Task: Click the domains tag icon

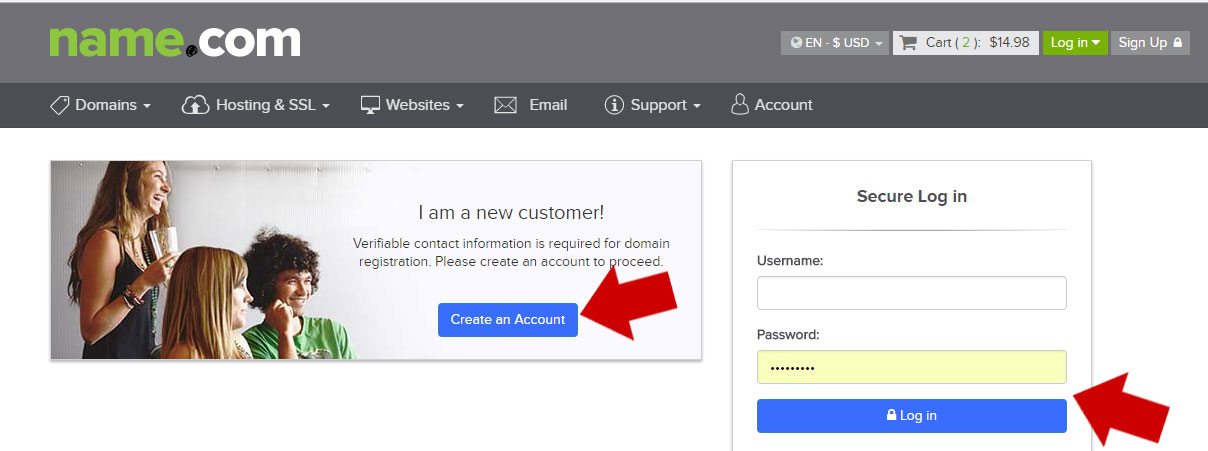Action: tap(60, 105)
